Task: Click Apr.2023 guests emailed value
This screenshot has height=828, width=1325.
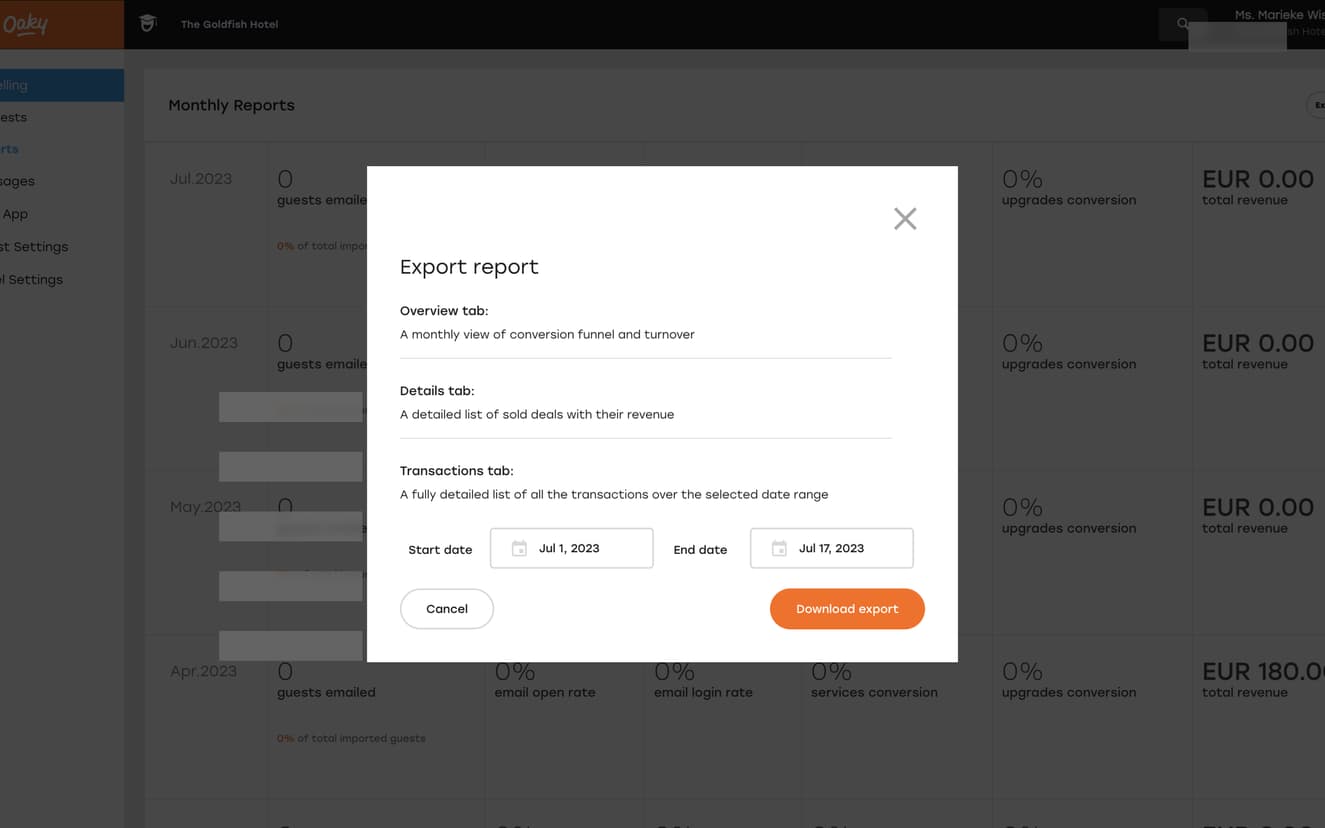Action: [285, 671]
